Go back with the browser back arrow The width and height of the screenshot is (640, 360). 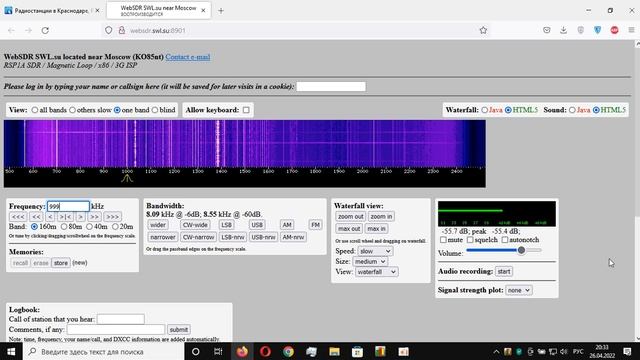pyautogui.click(x=11, y=30)
